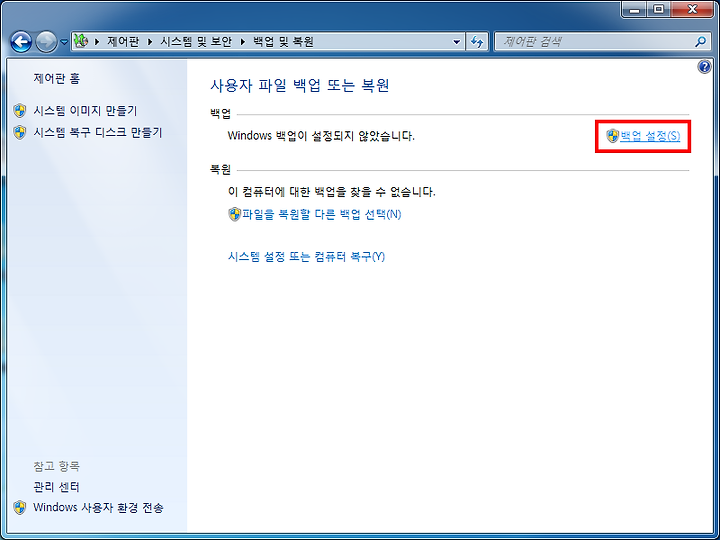Click the heading 사용자 파일 백업 또는 복원
Image resolution: width=720 pixels, height=540 pixels.
pyautogui.click(x=300, y=86)
